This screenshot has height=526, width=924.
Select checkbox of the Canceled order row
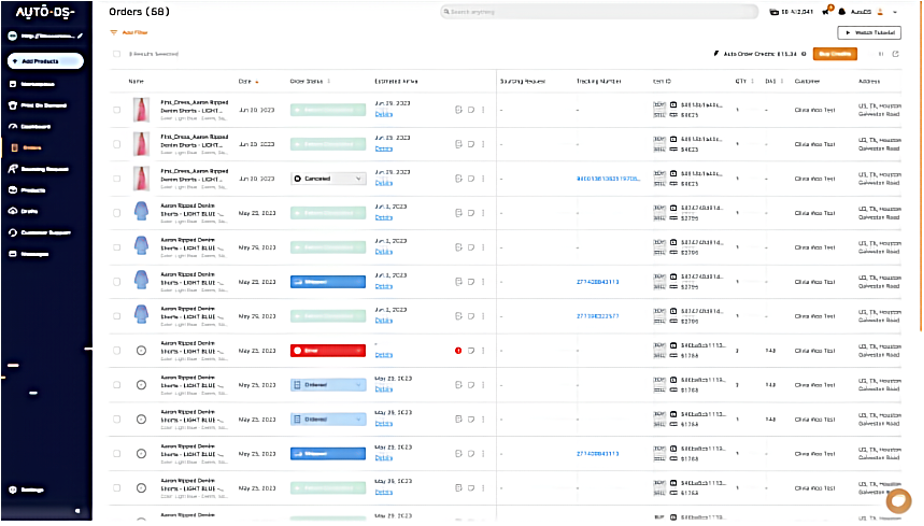tap(117, 178)
